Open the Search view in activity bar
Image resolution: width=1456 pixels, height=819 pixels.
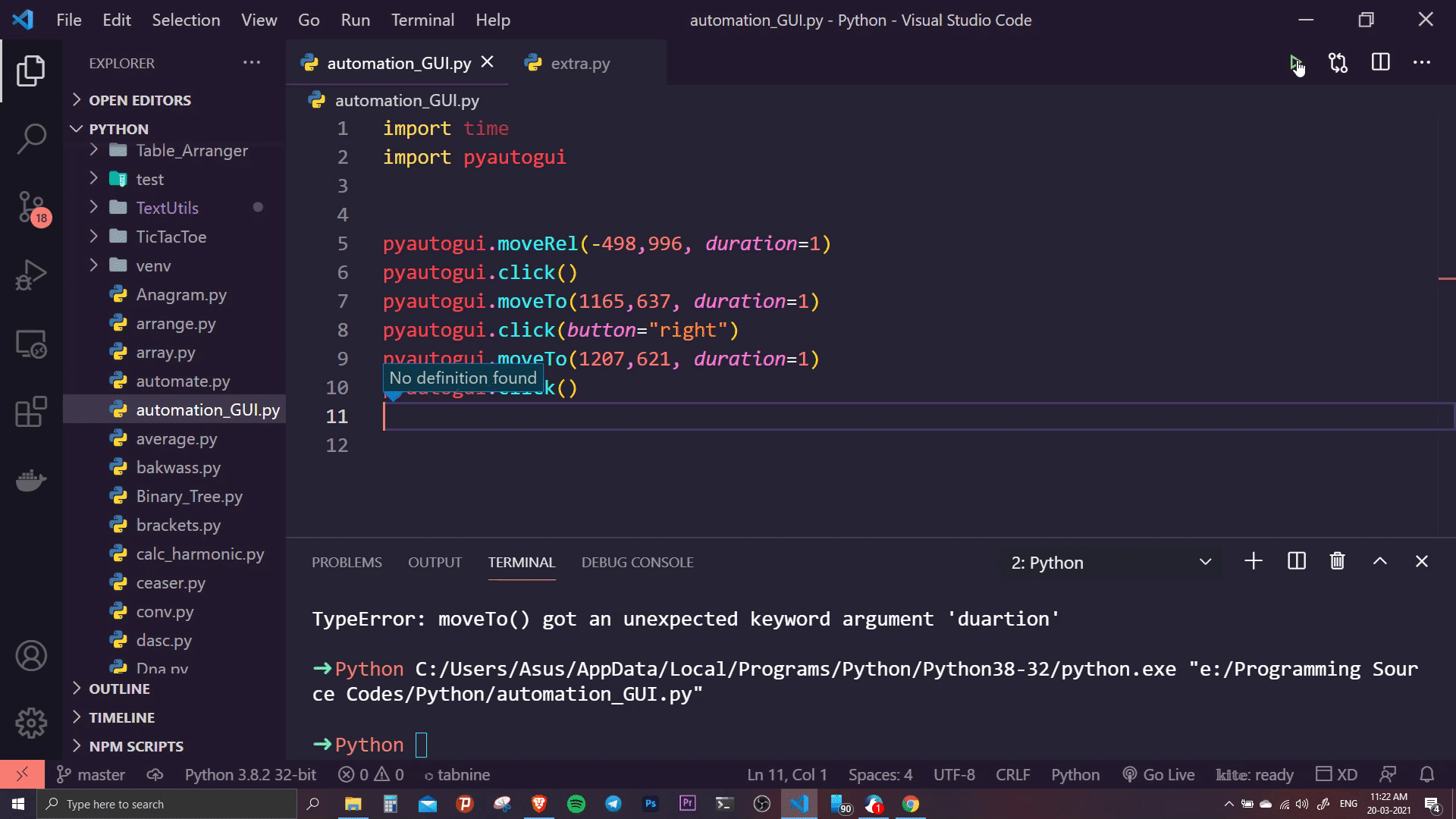[x=30, y=139]
